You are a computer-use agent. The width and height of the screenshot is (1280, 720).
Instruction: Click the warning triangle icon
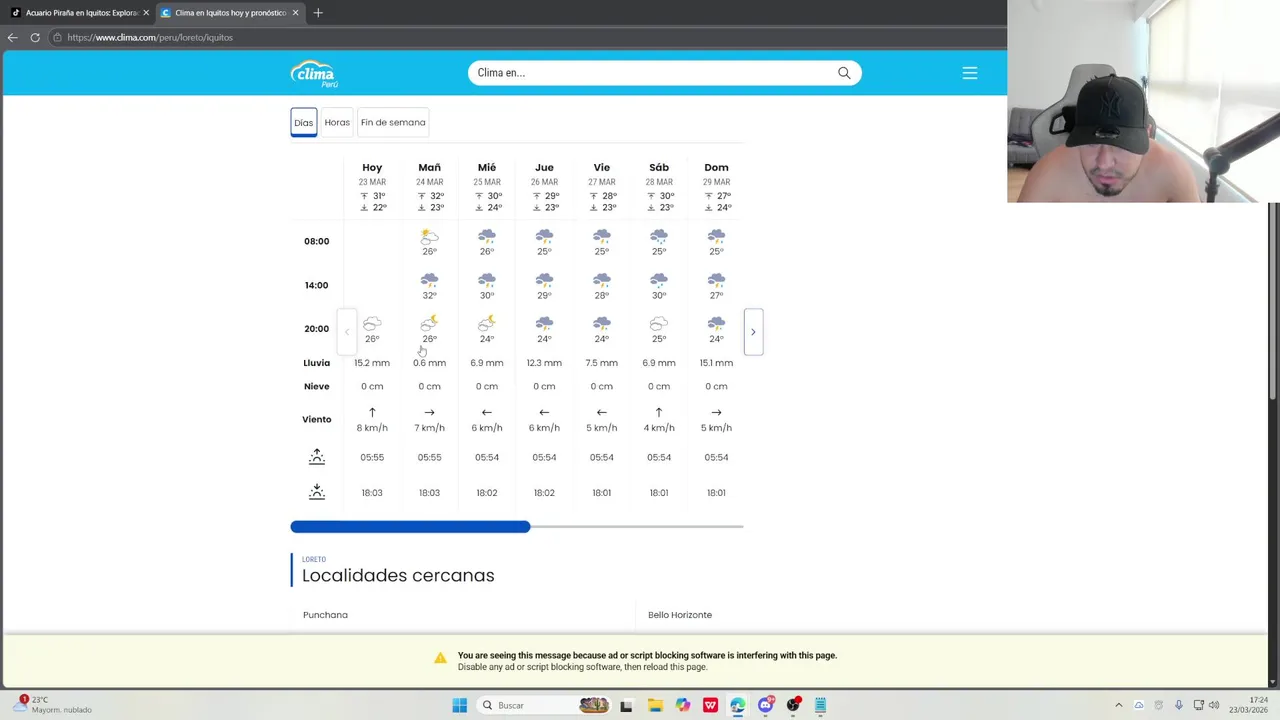[440, 658]
